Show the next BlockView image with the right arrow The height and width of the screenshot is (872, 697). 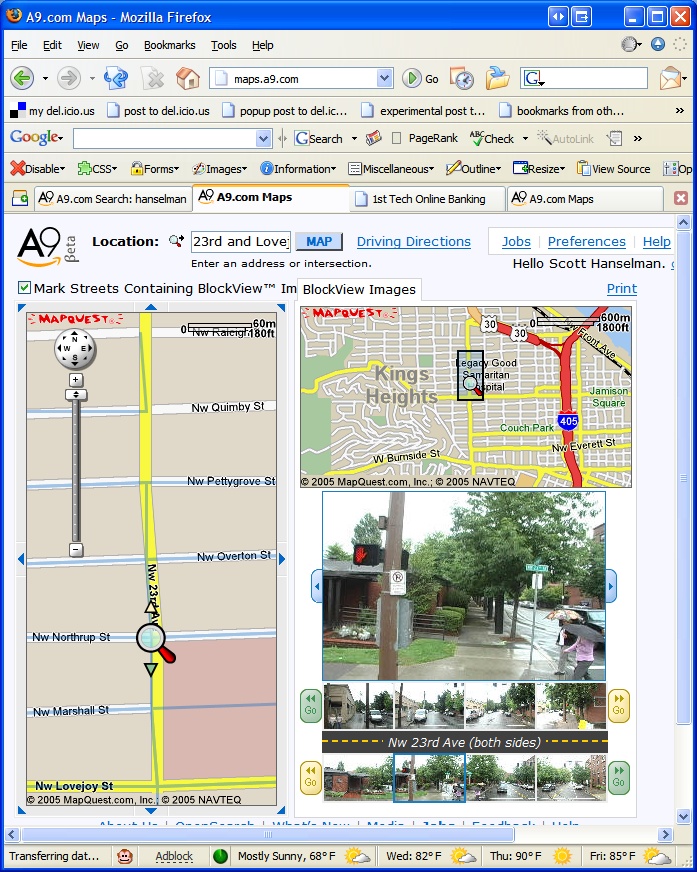tap(611, 586)
